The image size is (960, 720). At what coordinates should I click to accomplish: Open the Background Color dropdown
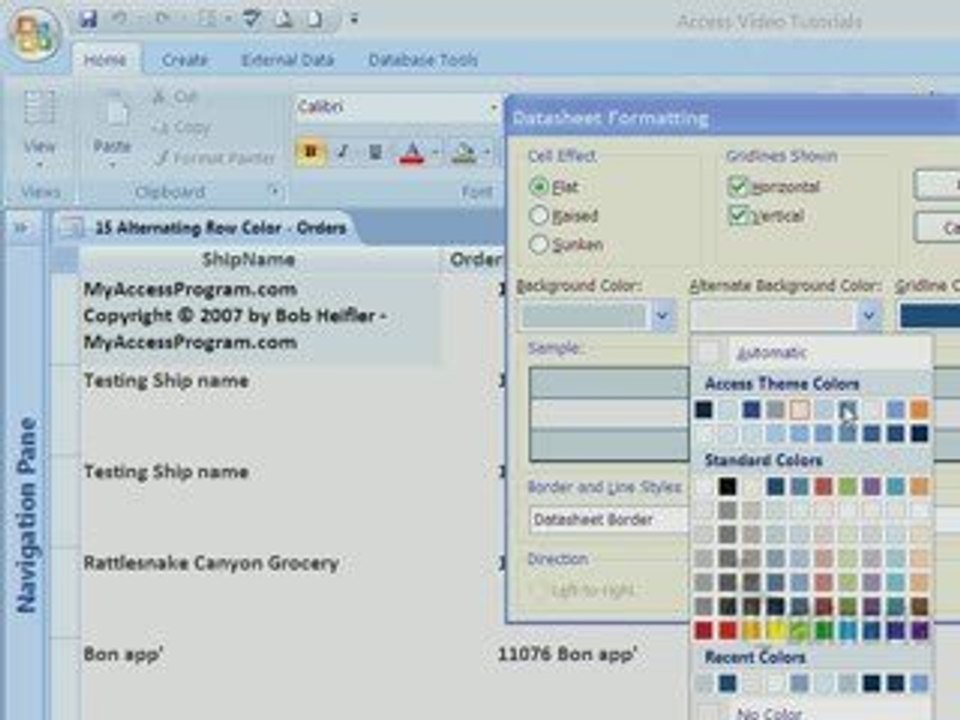tap(662, 316)
